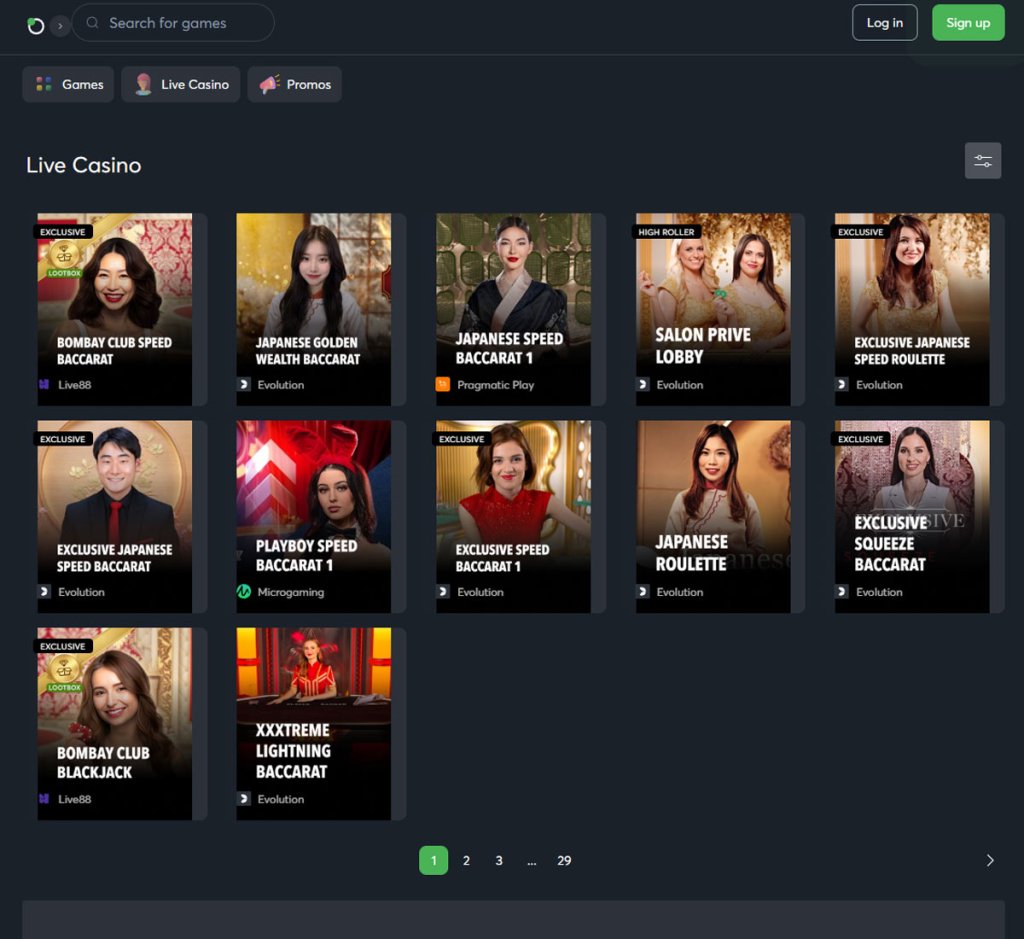Open the Promos tab
Screen dimensions: 1024x939
click(x=295, y=85)
